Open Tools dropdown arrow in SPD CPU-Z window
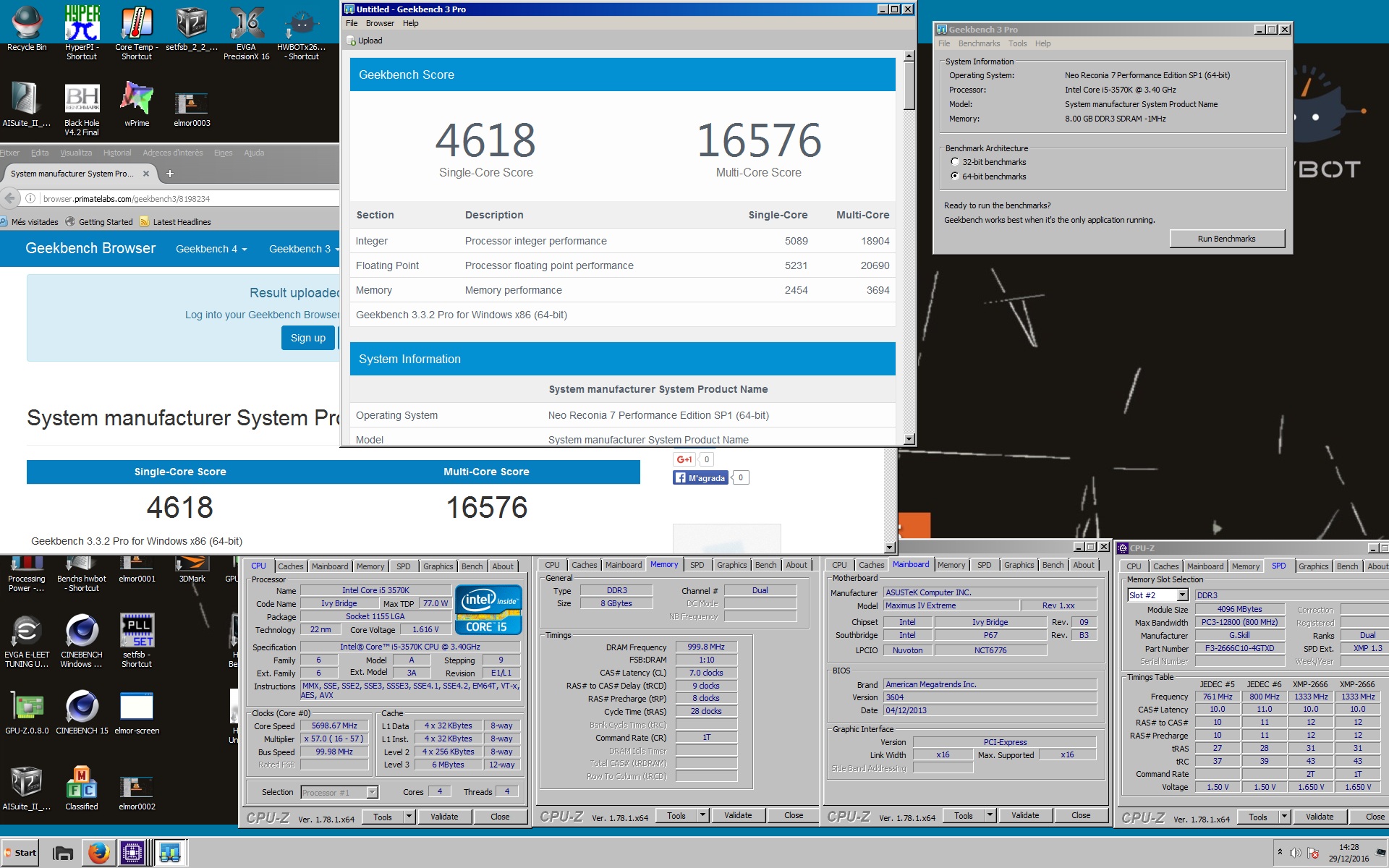Viewport: 1389px width, 868px height. (1284, 817)
